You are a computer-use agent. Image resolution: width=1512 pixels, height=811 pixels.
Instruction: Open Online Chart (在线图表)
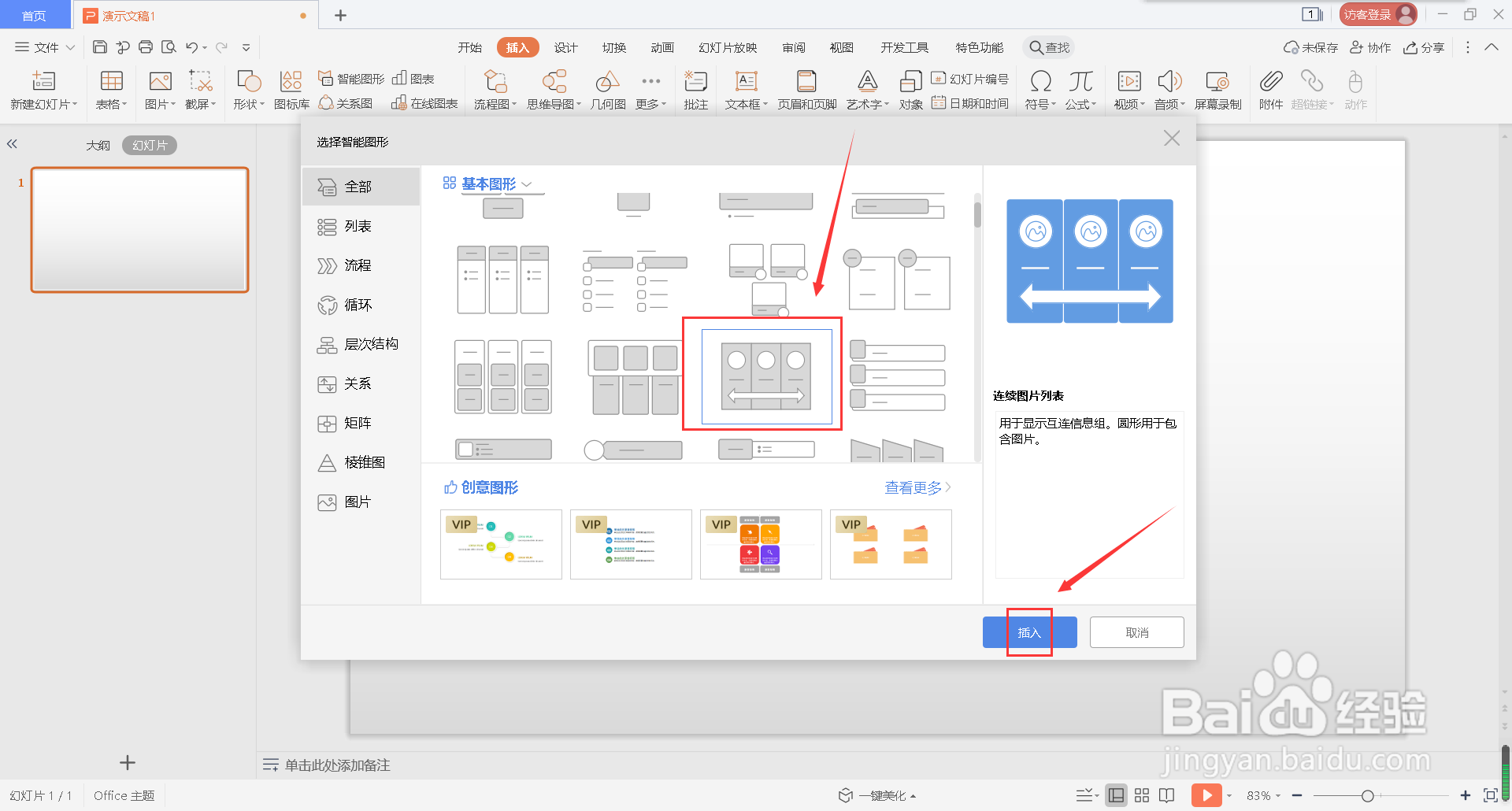[x=425, y=103]
